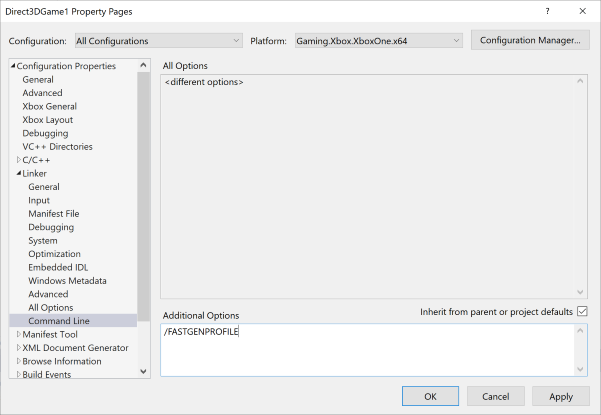Expand the XML Document Generator node

pyautogui.click(x=19, y=348)
